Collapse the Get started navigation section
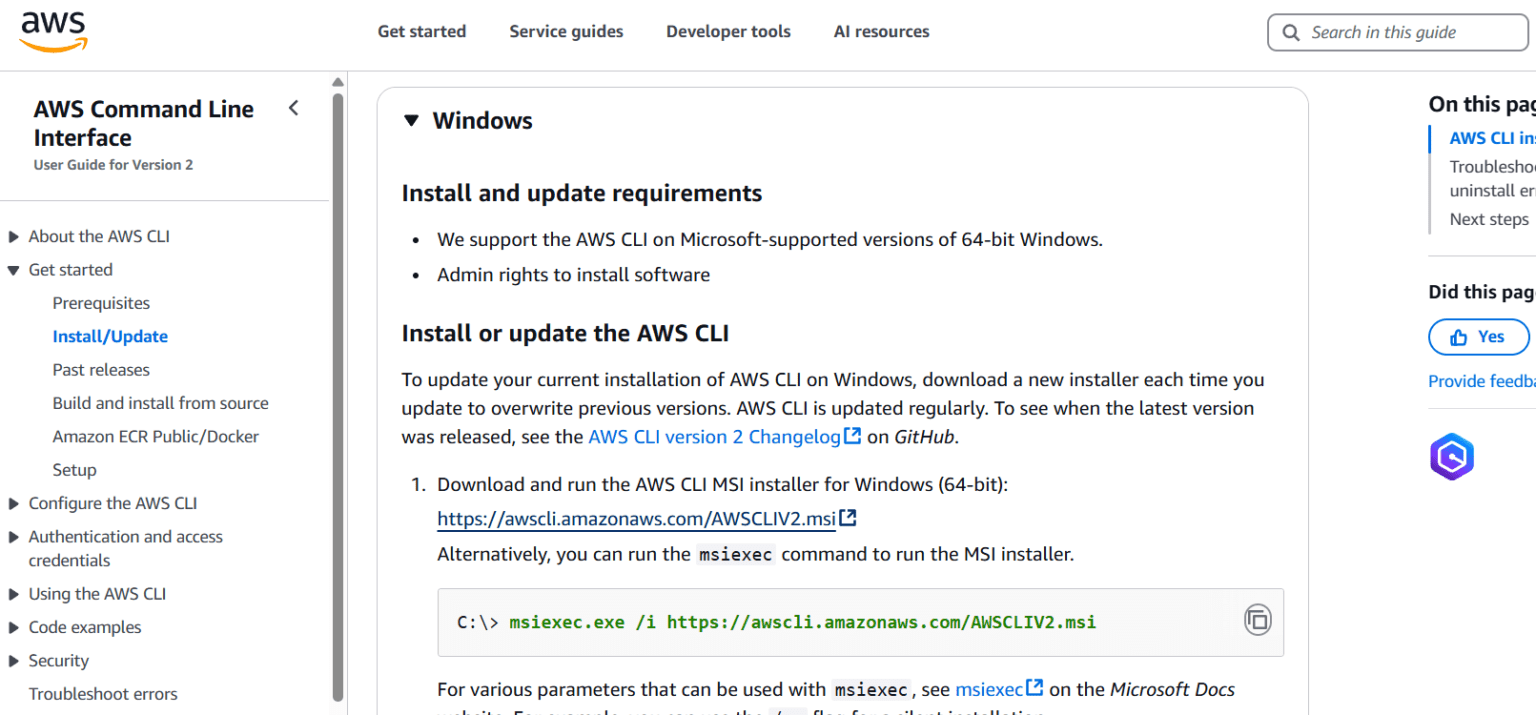The width and height of the screenshot is (1536, 715). [15, 269]
